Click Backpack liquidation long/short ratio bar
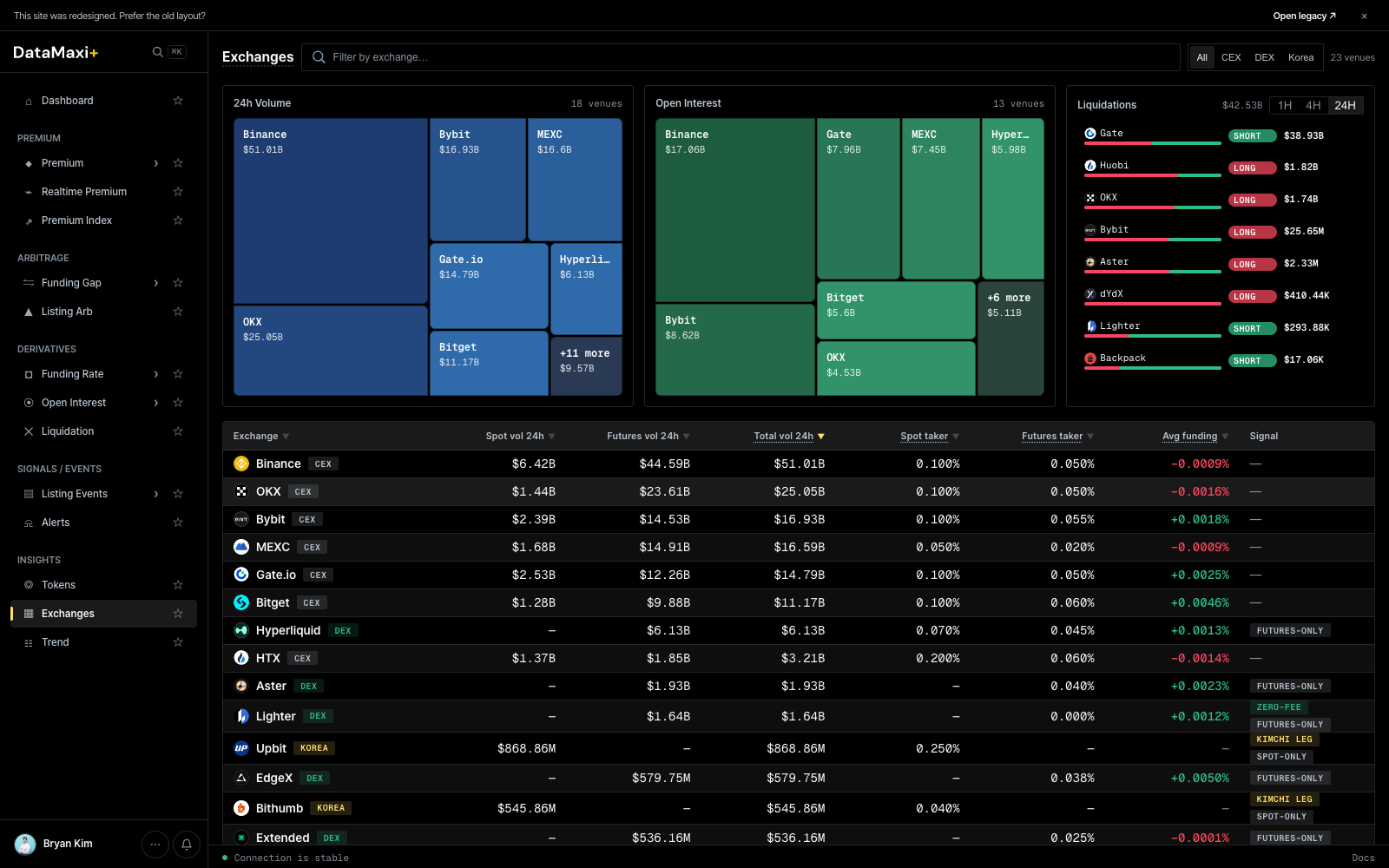 point(1153,368)
